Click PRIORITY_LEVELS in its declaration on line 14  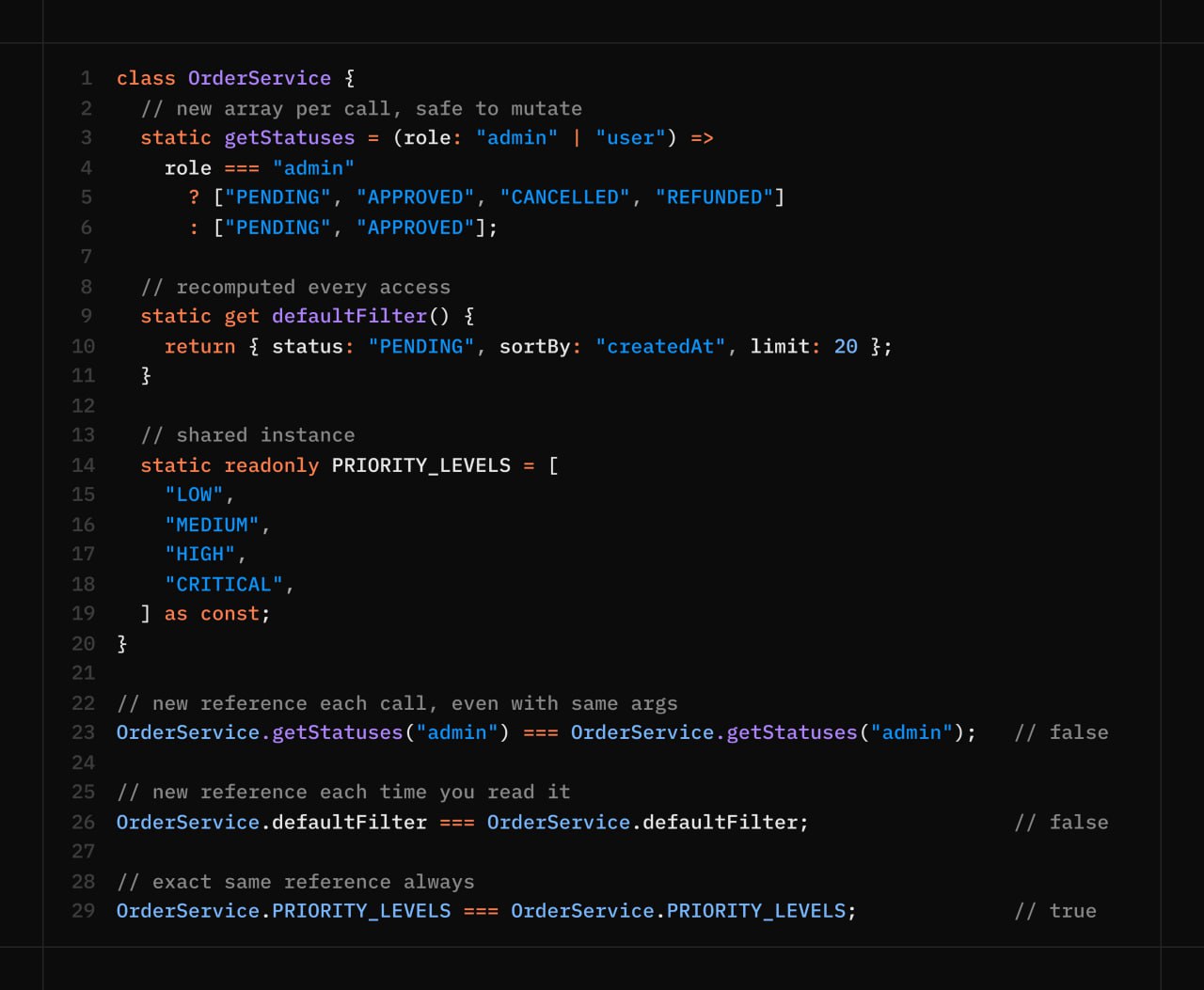[x=420, y=465]
